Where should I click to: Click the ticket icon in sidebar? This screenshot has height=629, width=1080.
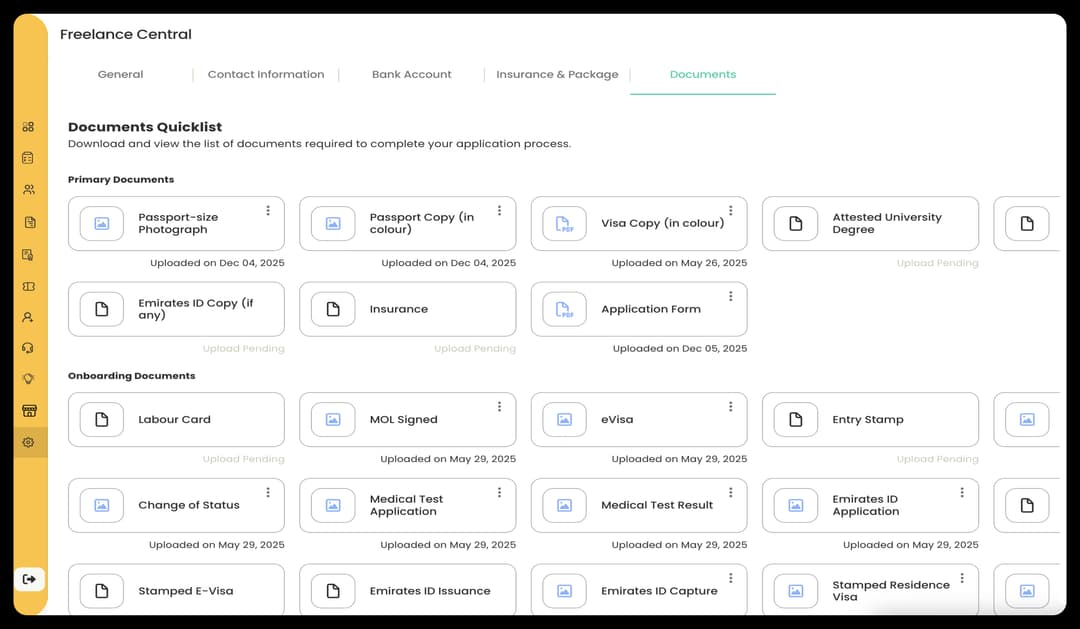pos(28,286)
